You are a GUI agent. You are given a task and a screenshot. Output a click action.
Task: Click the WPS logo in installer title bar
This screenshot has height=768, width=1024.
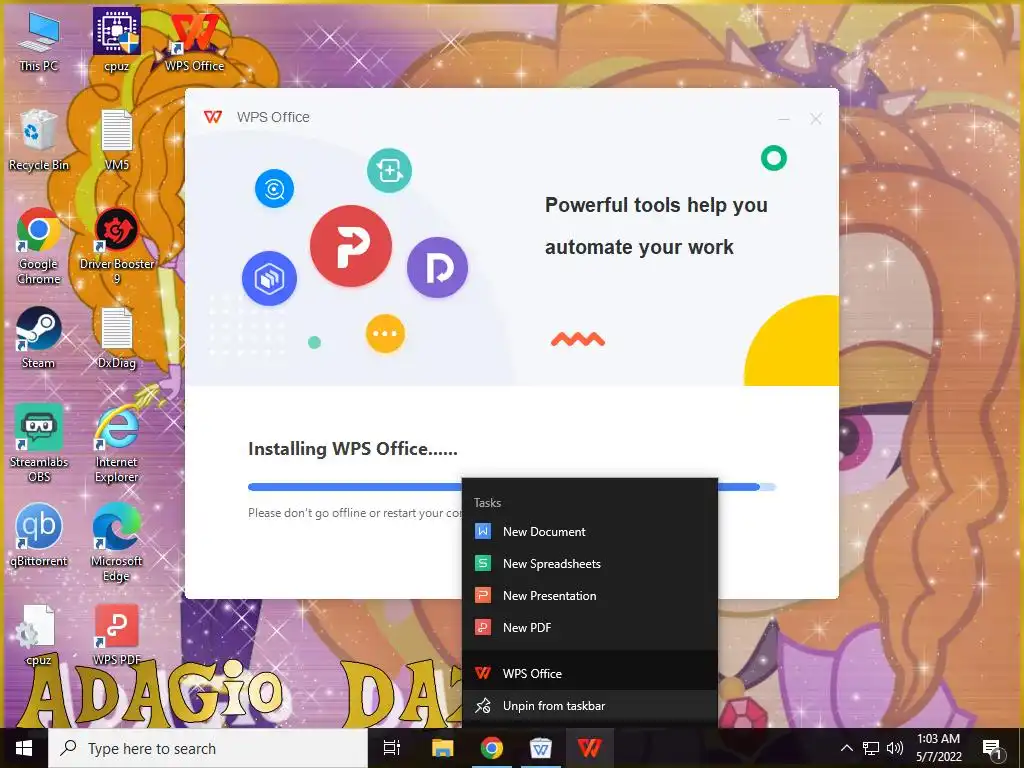tap(213, 117)
